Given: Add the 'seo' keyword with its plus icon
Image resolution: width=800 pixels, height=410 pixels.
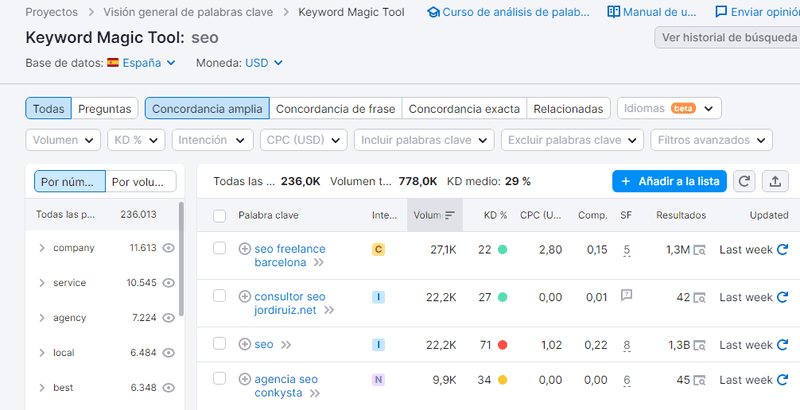Looking at the screenshot, I should click(x=245, y=344).
